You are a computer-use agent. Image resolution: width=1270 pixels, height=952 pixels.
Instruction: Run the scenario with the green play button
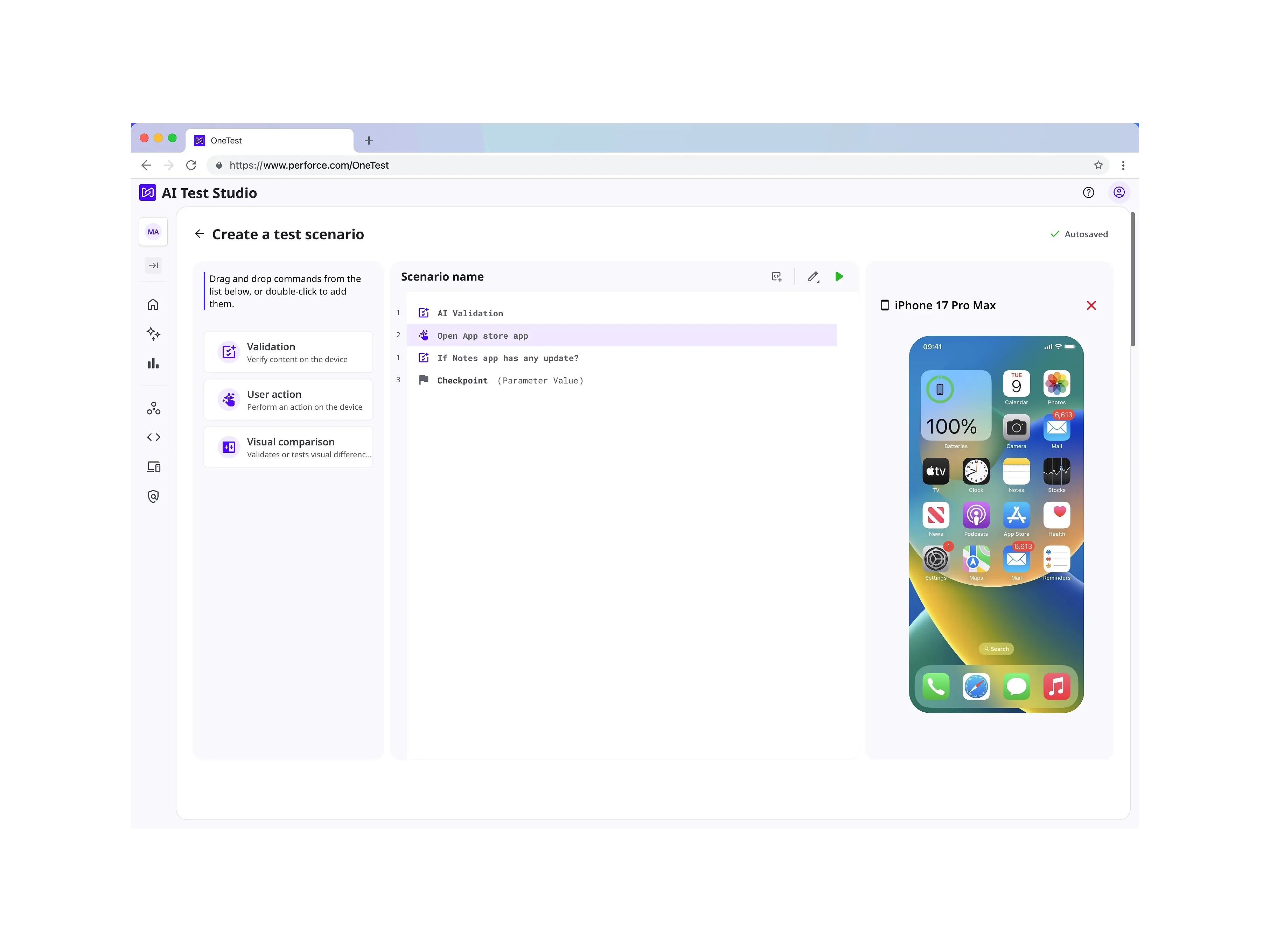coord(839,277)
